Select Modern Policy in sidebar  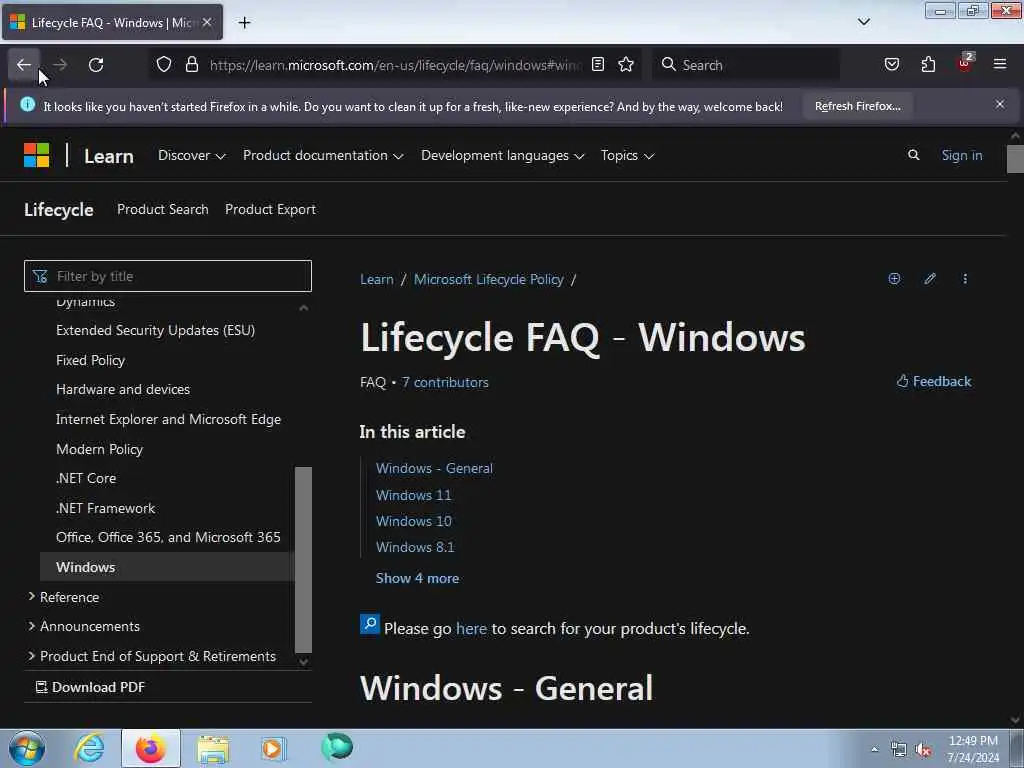tap(99, 449)
